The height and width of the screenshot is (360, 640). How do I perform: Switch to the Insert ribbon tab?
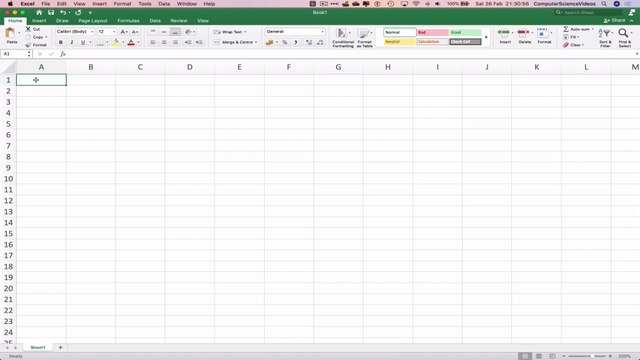39,21
